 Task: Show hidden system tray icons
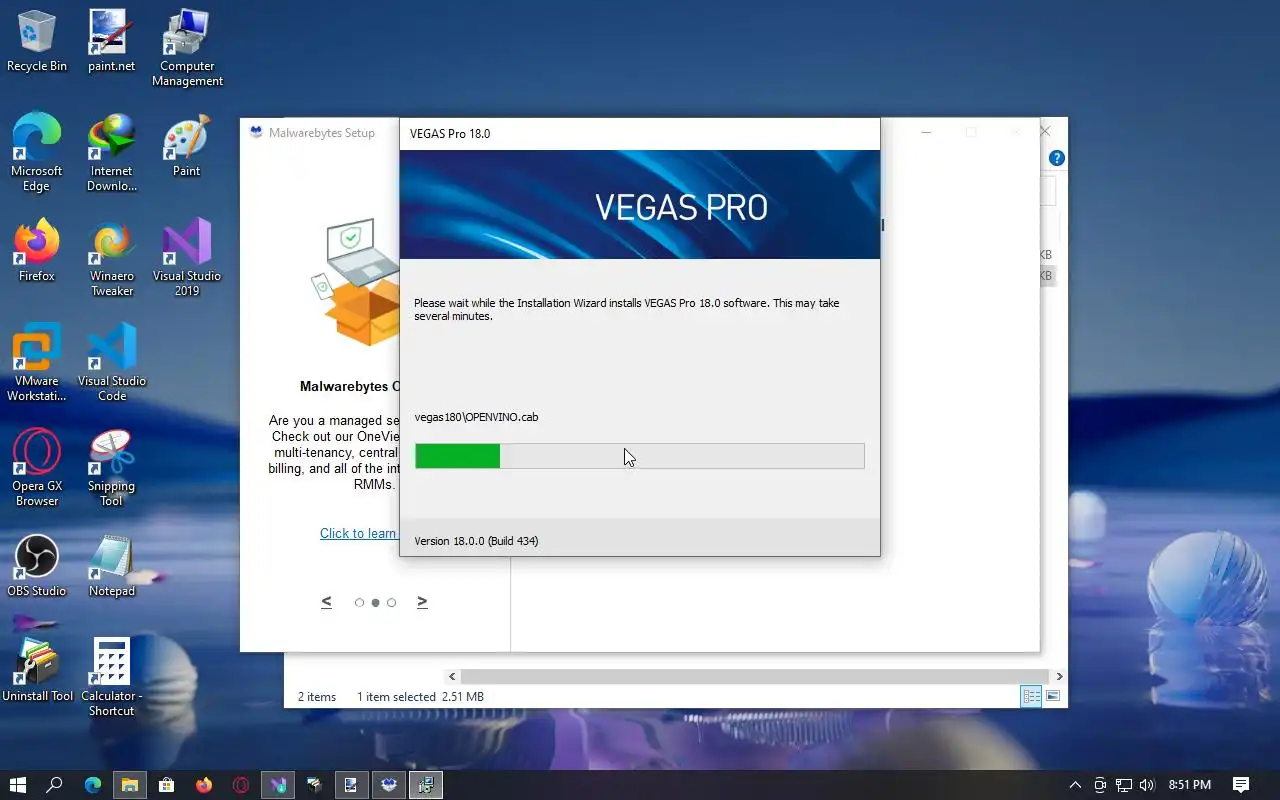pos(1075,785)
